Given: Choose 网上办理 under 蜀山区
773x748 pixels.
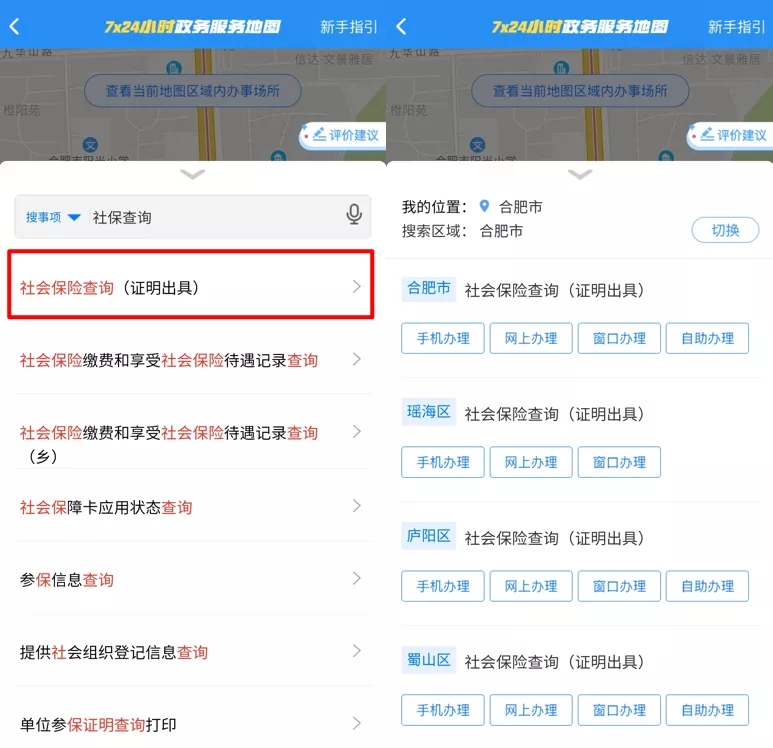Looking at the screenshot, I should 531,710.
